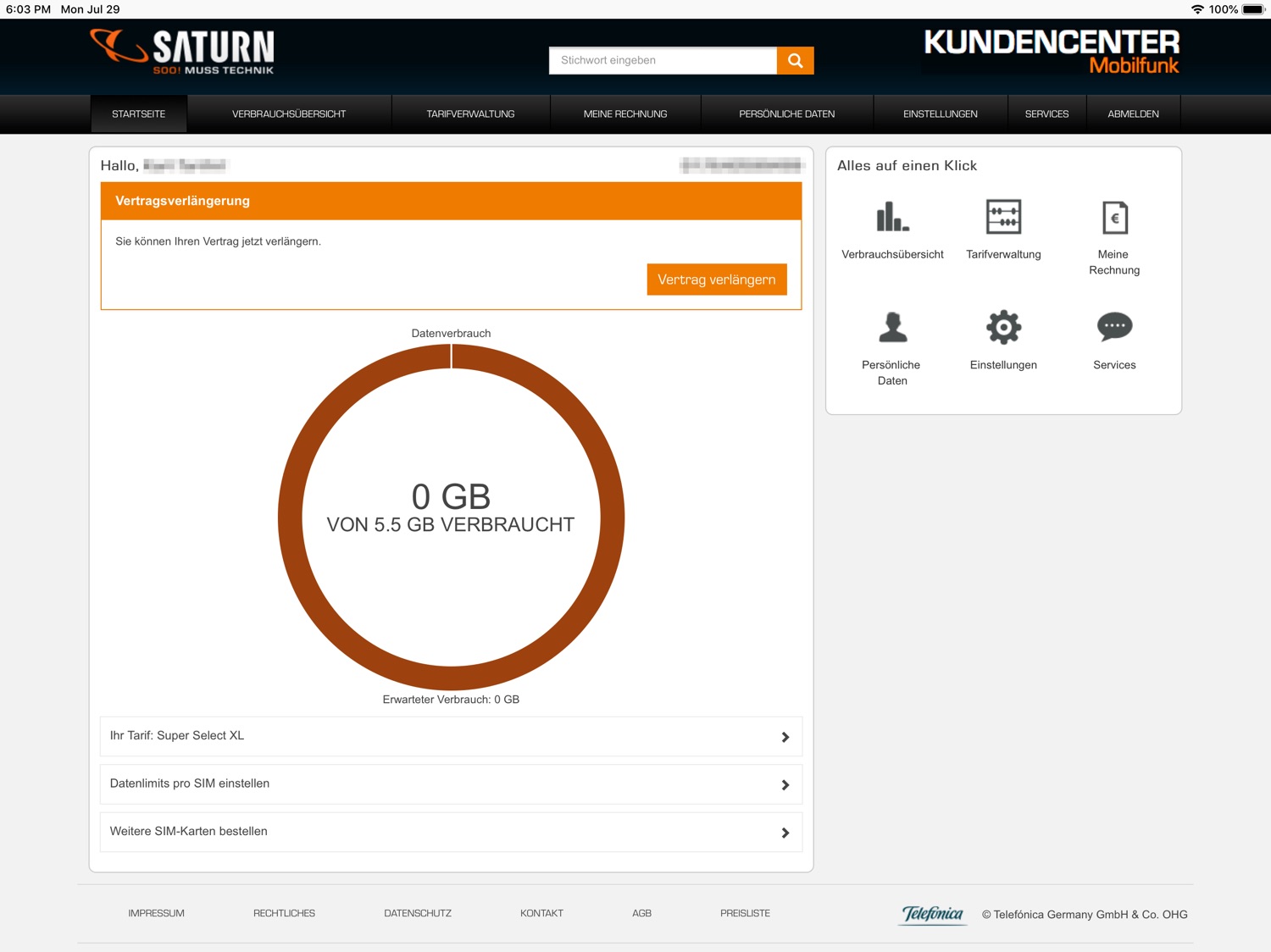Click the 'Alles auf einen Klick' heading
Screen dimensions: 1271x952
pos(907,166)
